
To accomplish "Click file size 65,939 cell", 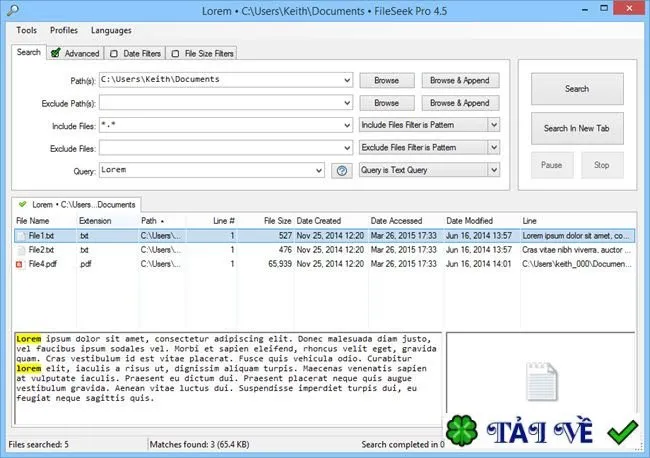I will [280, 264].
